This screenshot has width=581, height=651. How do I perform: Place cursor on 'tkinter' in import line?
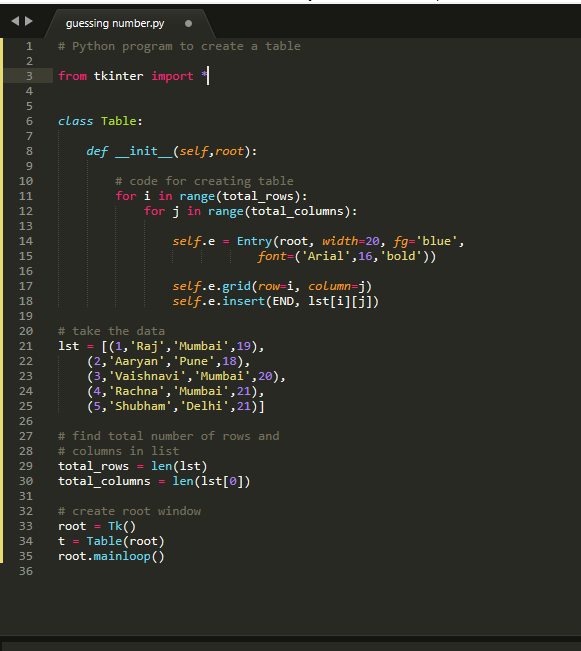pos(118,76)
